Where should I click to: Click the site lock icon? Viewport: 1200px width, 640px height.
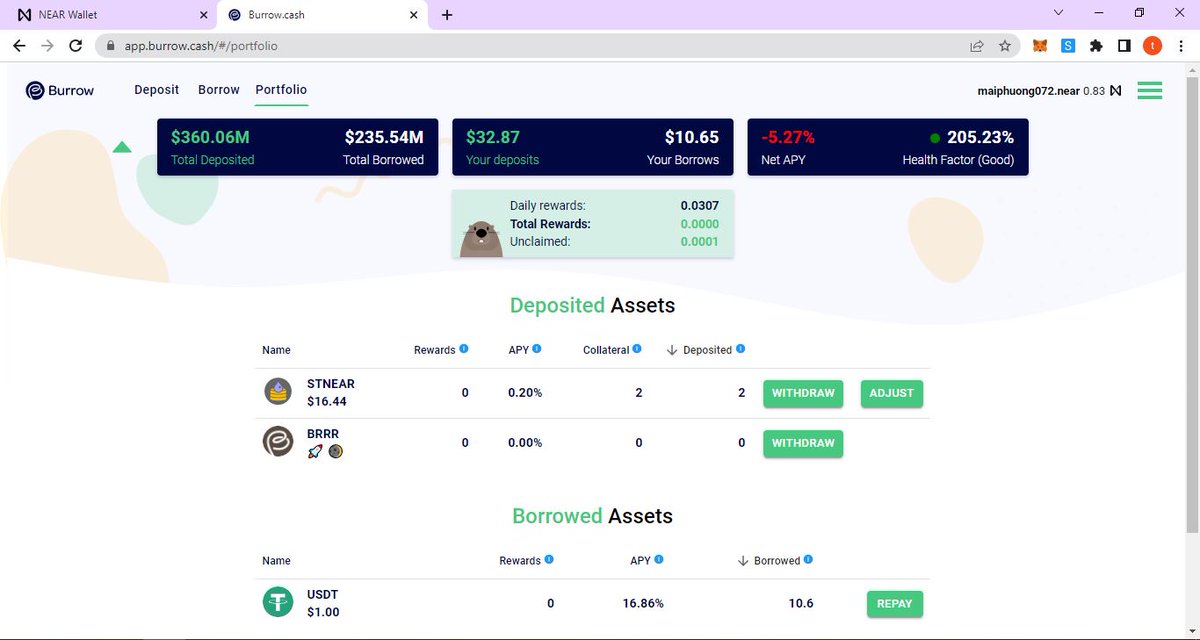(x=110, y=46)
